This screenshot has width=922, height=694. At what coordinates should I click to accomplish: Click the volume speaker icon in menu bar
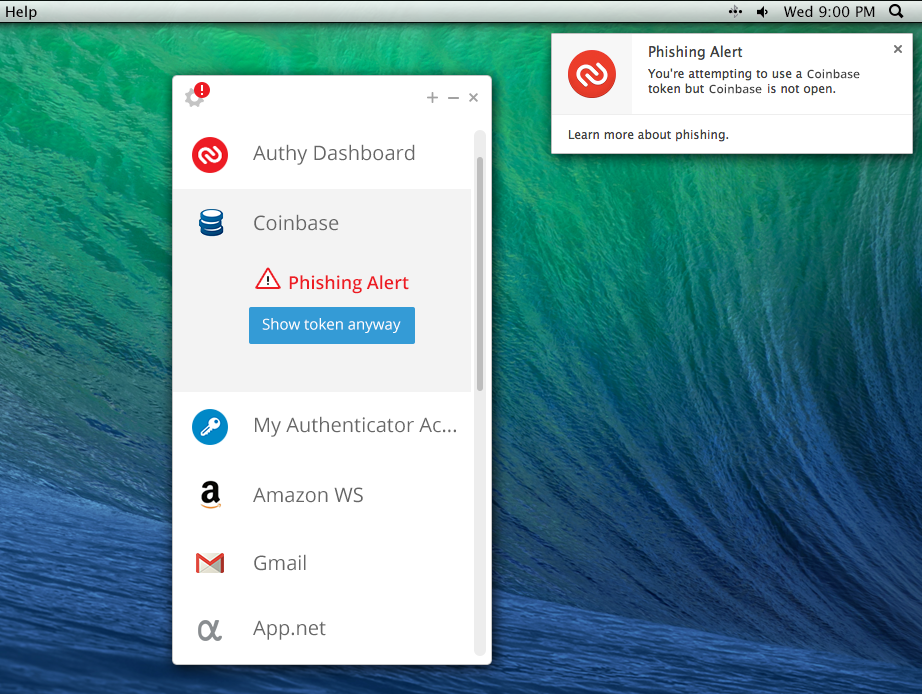pyautogui.click(x=762, y=12)
